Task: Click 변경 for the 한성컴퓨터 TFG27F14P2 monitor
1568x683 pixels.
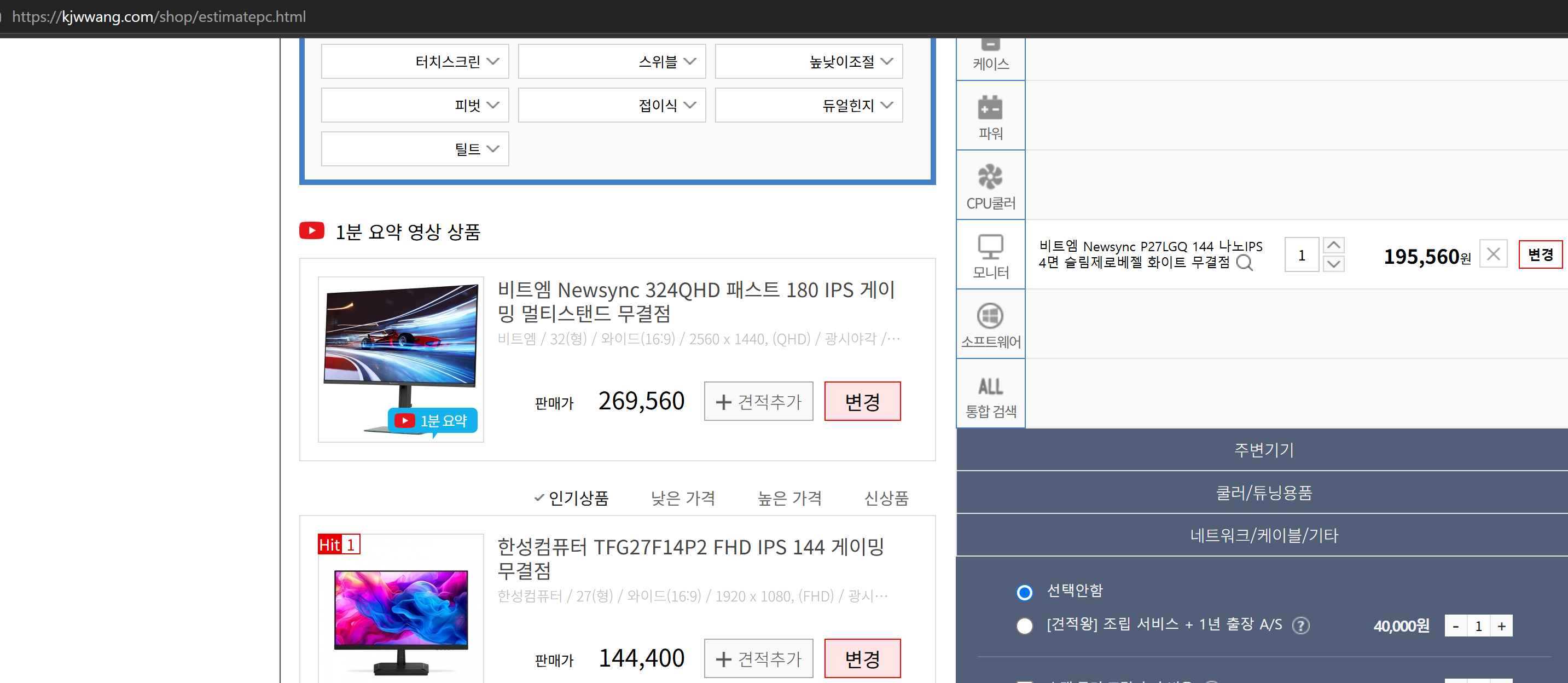Action: pos(863,658)
